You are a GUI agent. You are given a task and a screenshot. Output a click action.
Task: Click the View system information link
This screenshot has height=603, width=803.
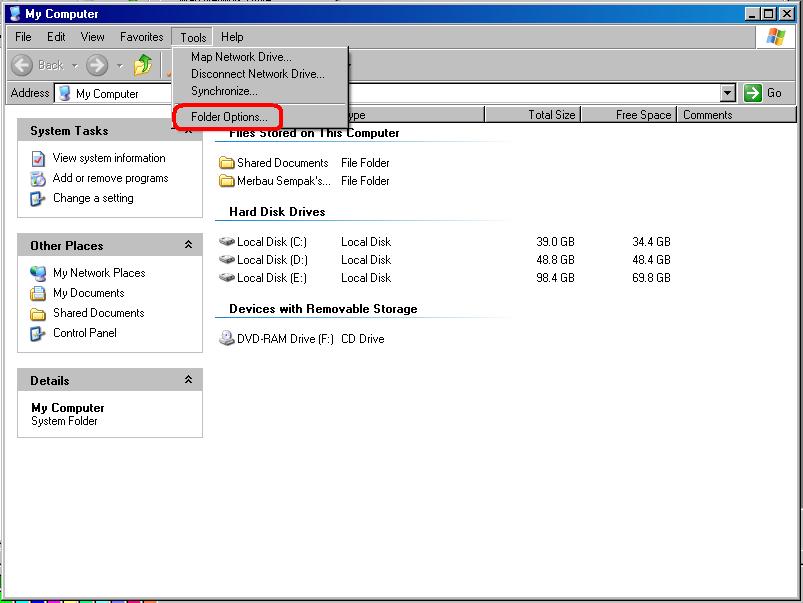tap(109, 158)
